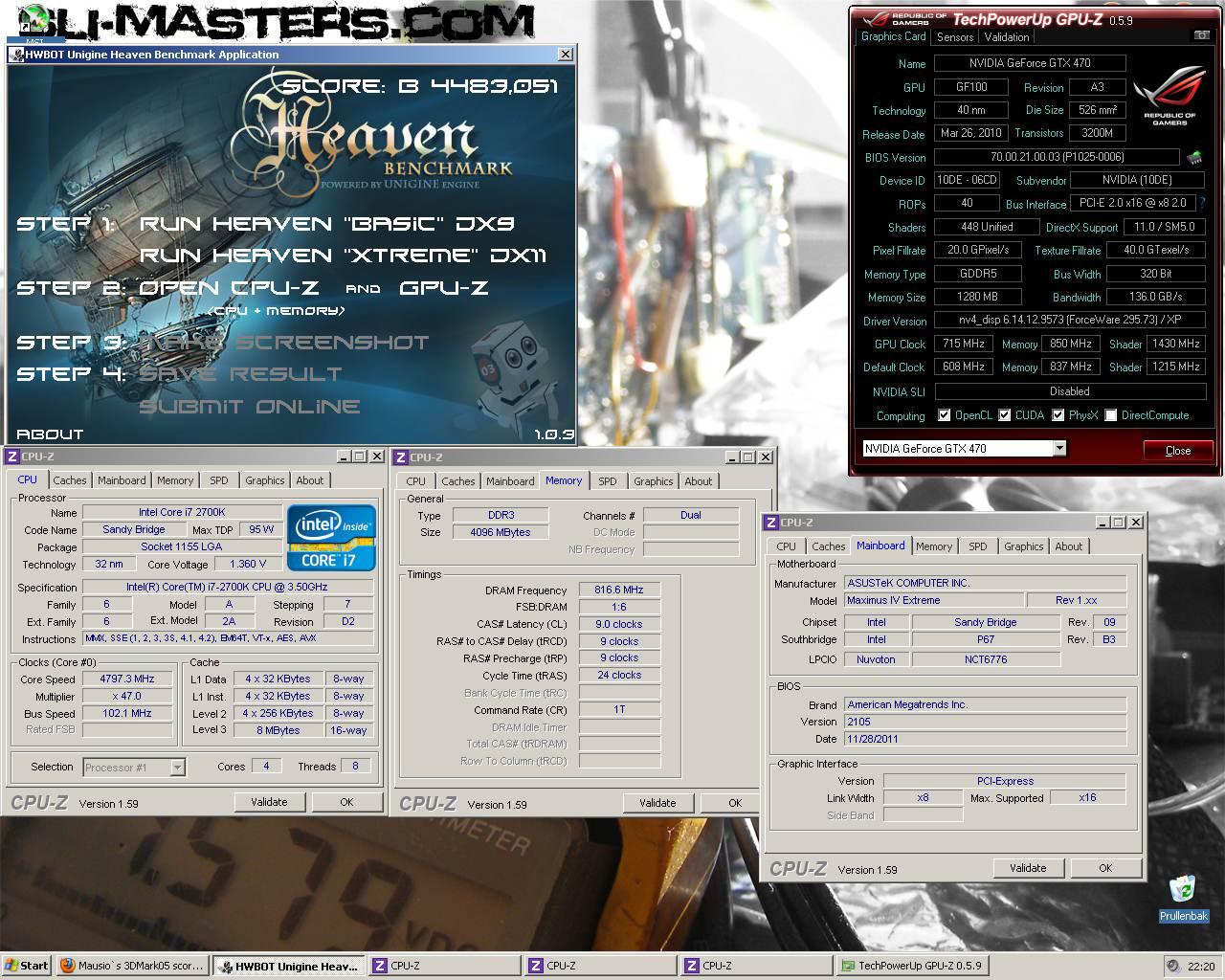This screenshot has width=1225, height=980.
Task: Click the BIOS save chip icon in GPU-Z
Action: click(1193, 157)
